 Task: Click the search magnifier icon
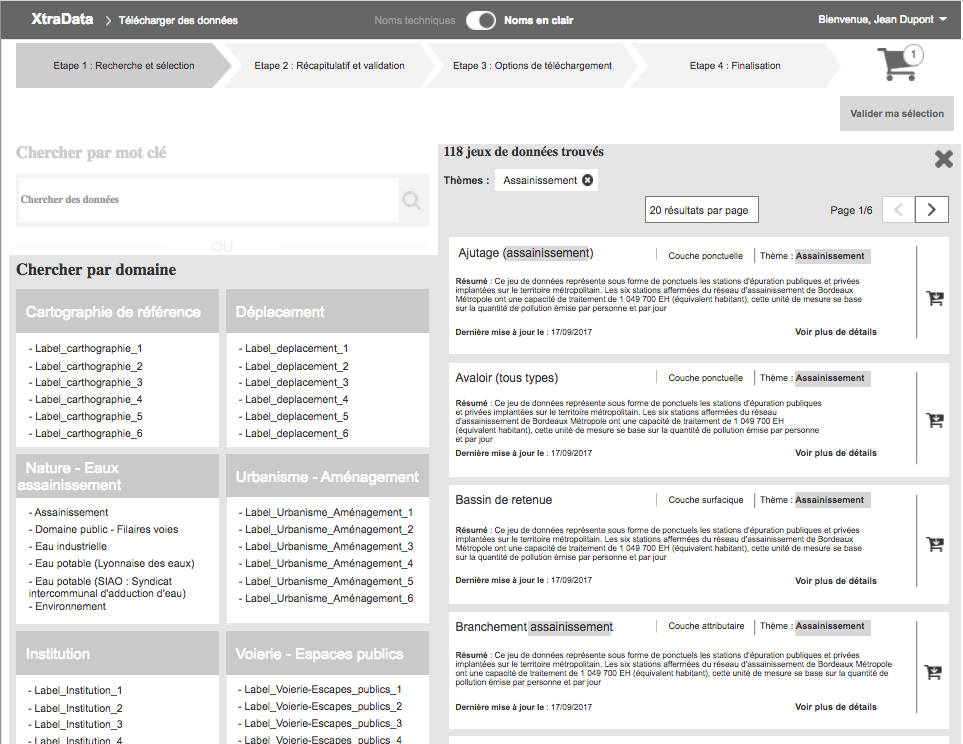point(411,201)
